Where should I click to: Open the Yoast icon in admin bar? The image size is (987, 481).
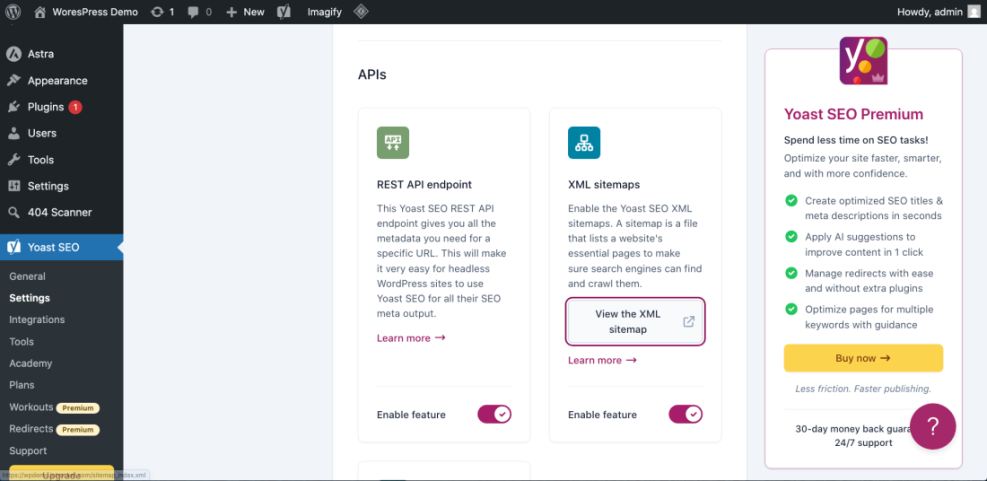pyautogui.click(x=284, y=12)
